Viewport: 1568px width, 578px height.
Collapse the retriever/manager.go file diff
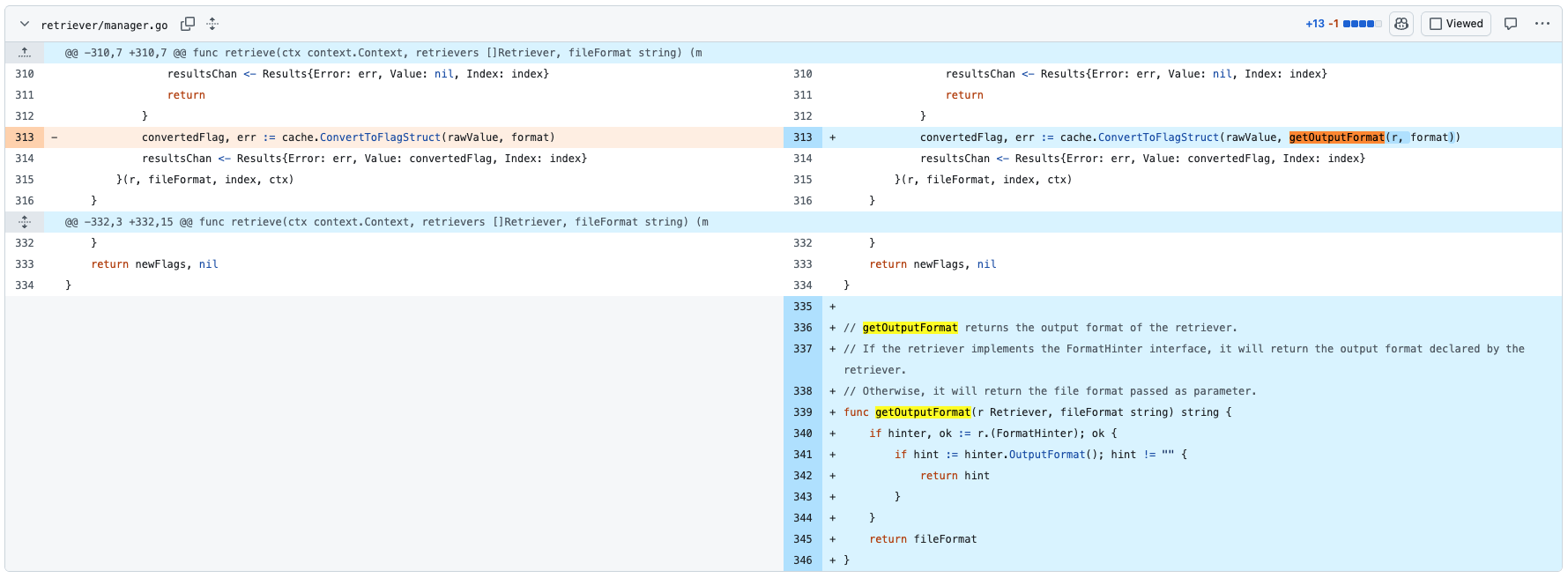pos(25,24)
